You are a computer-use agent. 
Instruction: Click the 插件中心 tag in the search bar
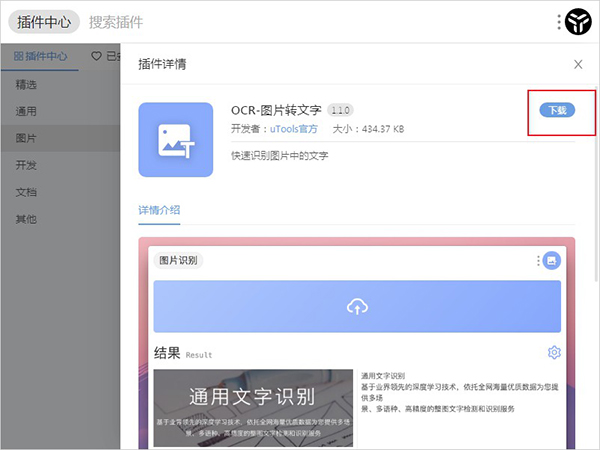pos(45,21)
